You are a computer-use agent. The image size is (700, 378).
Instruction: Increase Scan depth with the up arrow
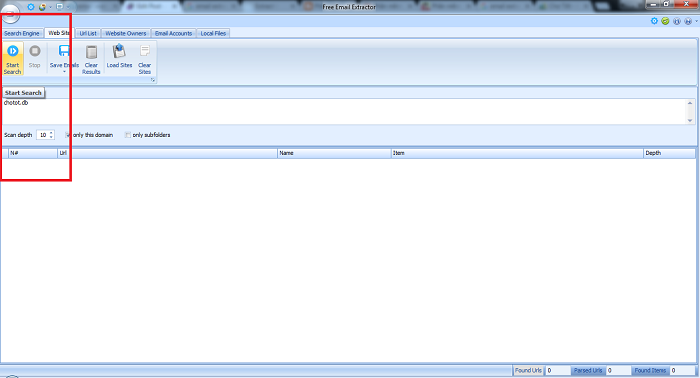[x=51, y=133]
